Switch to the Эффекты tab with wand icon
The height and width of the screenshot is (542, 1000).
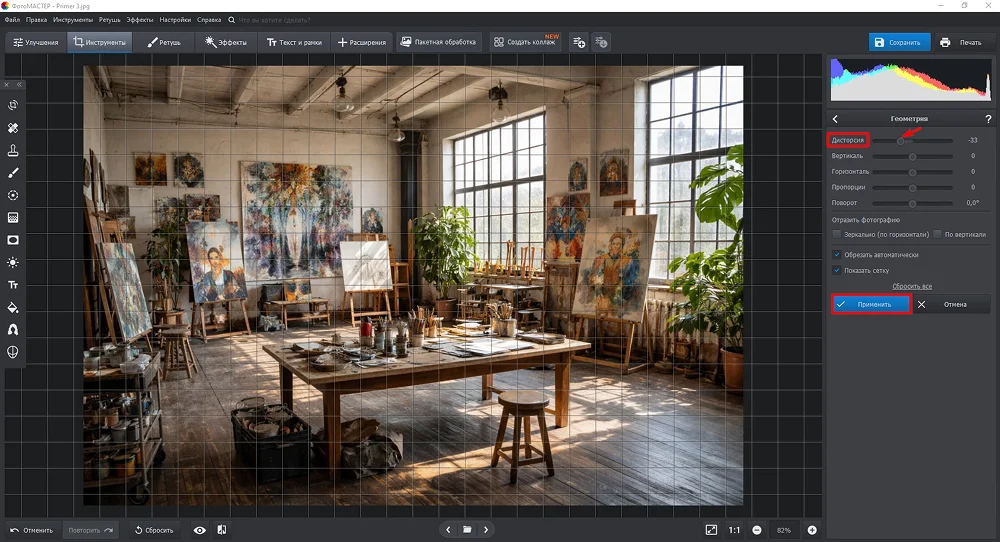pos(226,42)
